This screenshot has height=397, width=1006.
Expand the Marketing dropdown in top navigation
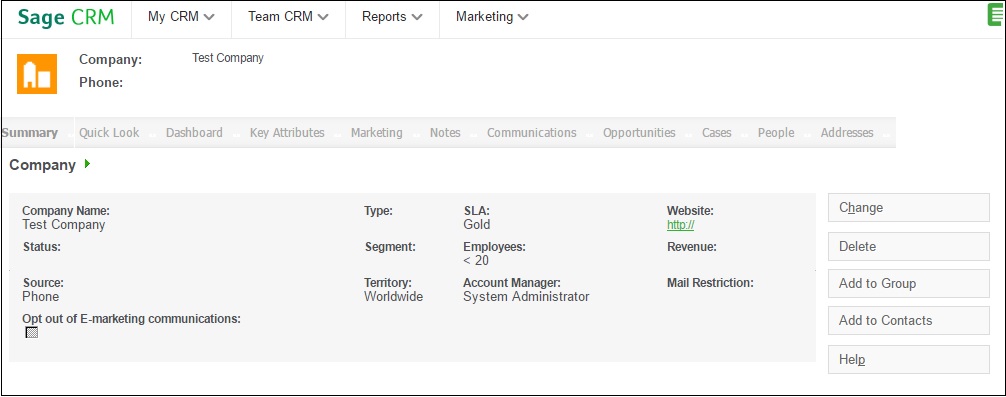(x=492, y=17)
